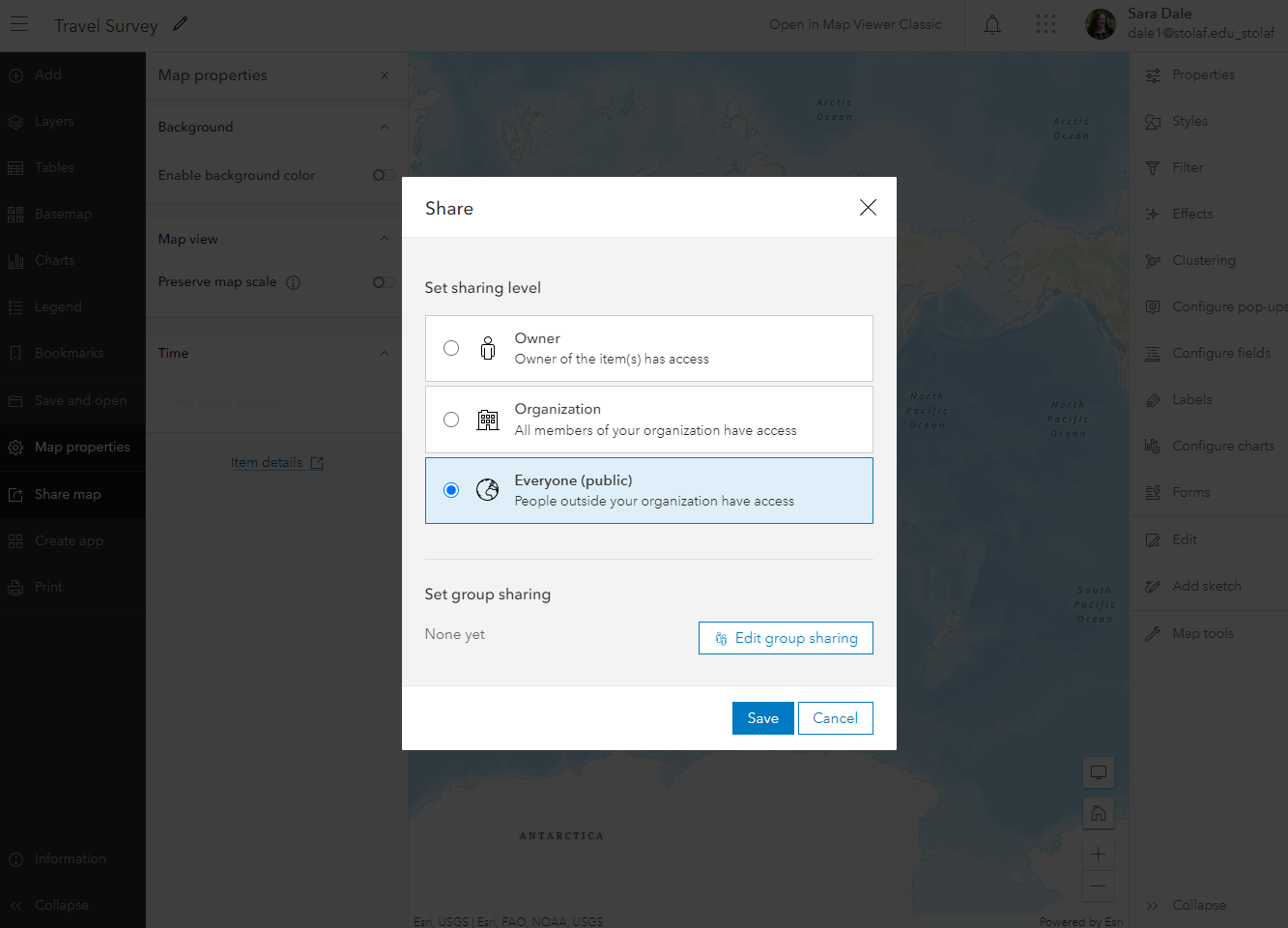Open Map properties in sidebar
The image size is (1288, 928).
[81, 447]
